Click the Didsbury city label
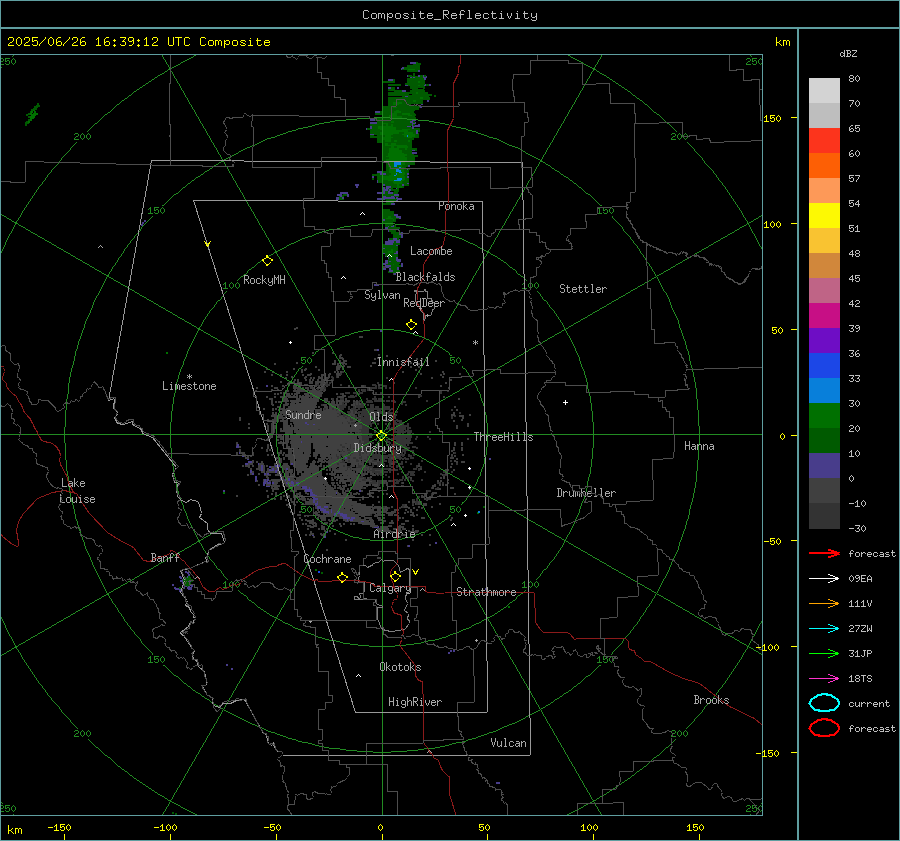This screenshot has height=841, width=900. (x=377, y=448)
